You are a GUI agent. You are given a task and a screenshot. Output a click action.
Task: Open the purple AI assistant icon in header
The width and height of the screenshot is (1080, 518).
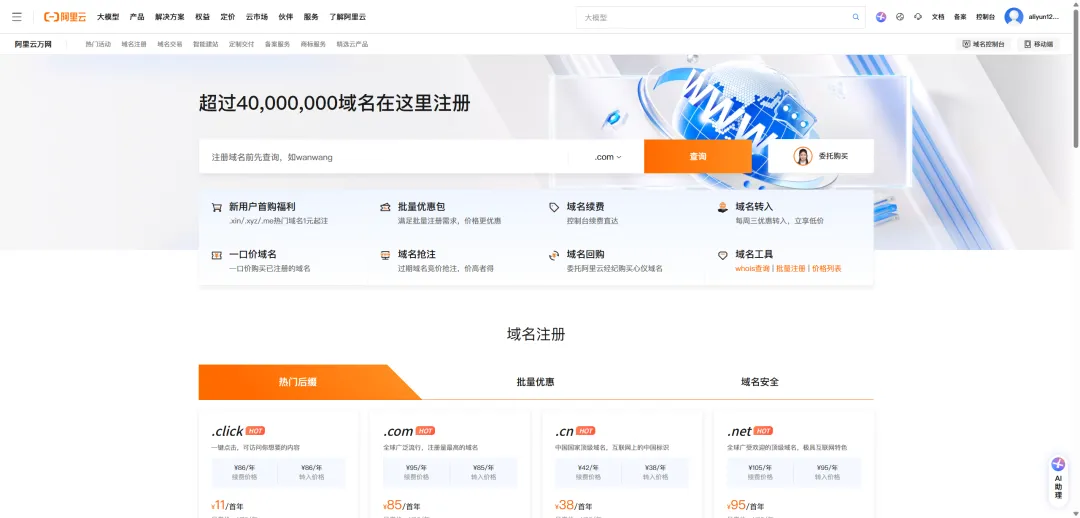point(881,17)
